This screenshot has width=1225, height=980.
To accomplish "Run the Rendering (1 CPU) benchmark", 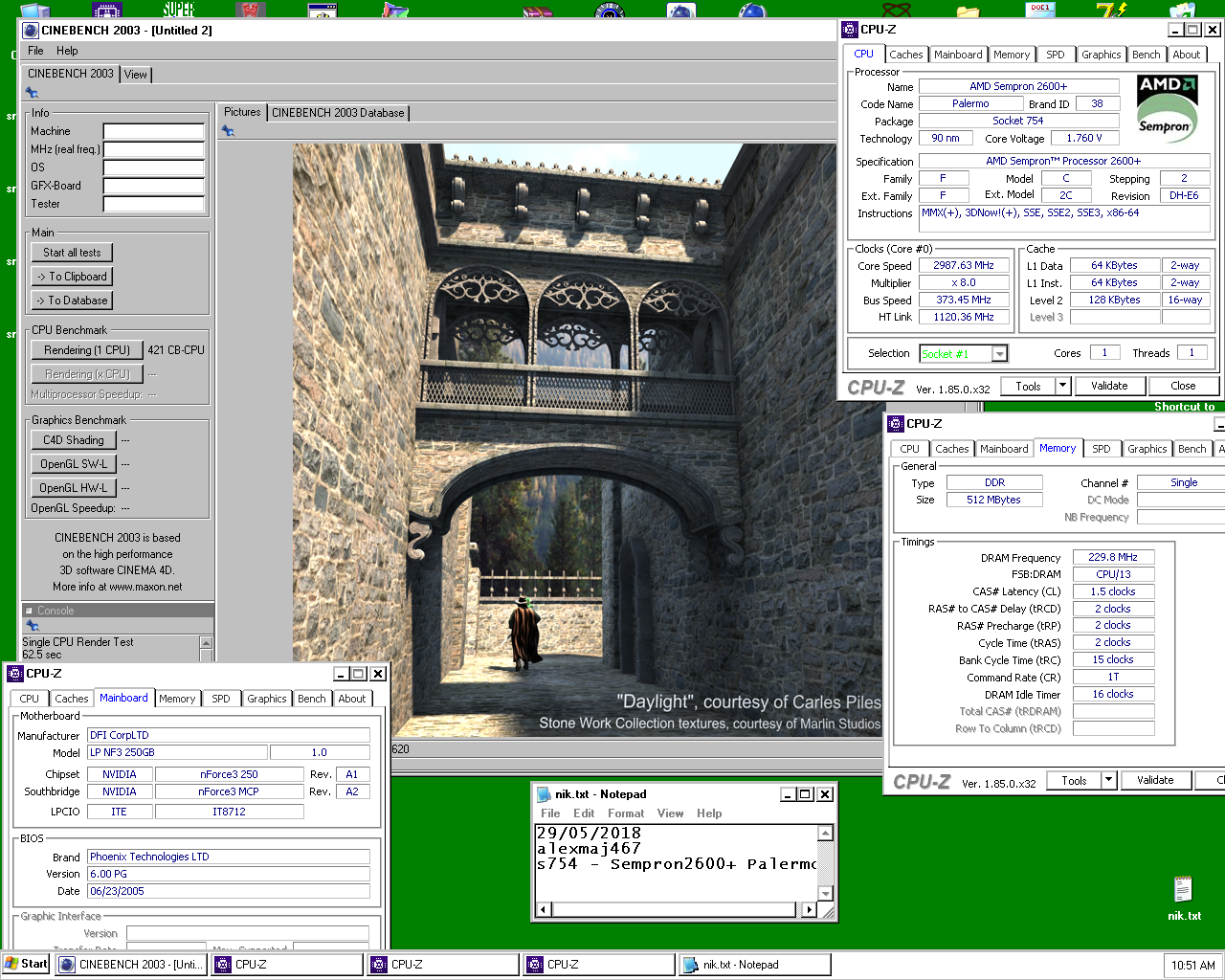I will [x=87, y=350].
